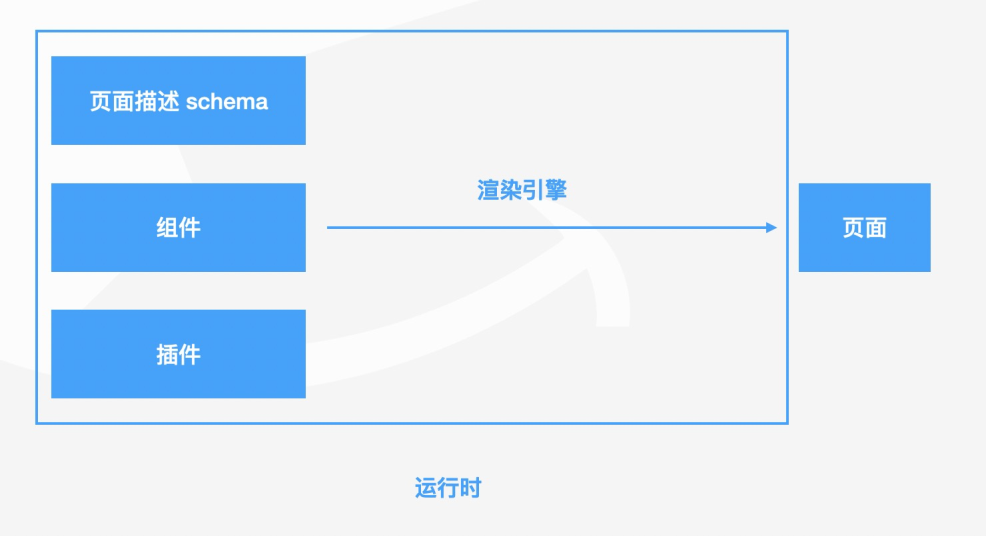Select the top edge of the blue frame

coord(412,31)
